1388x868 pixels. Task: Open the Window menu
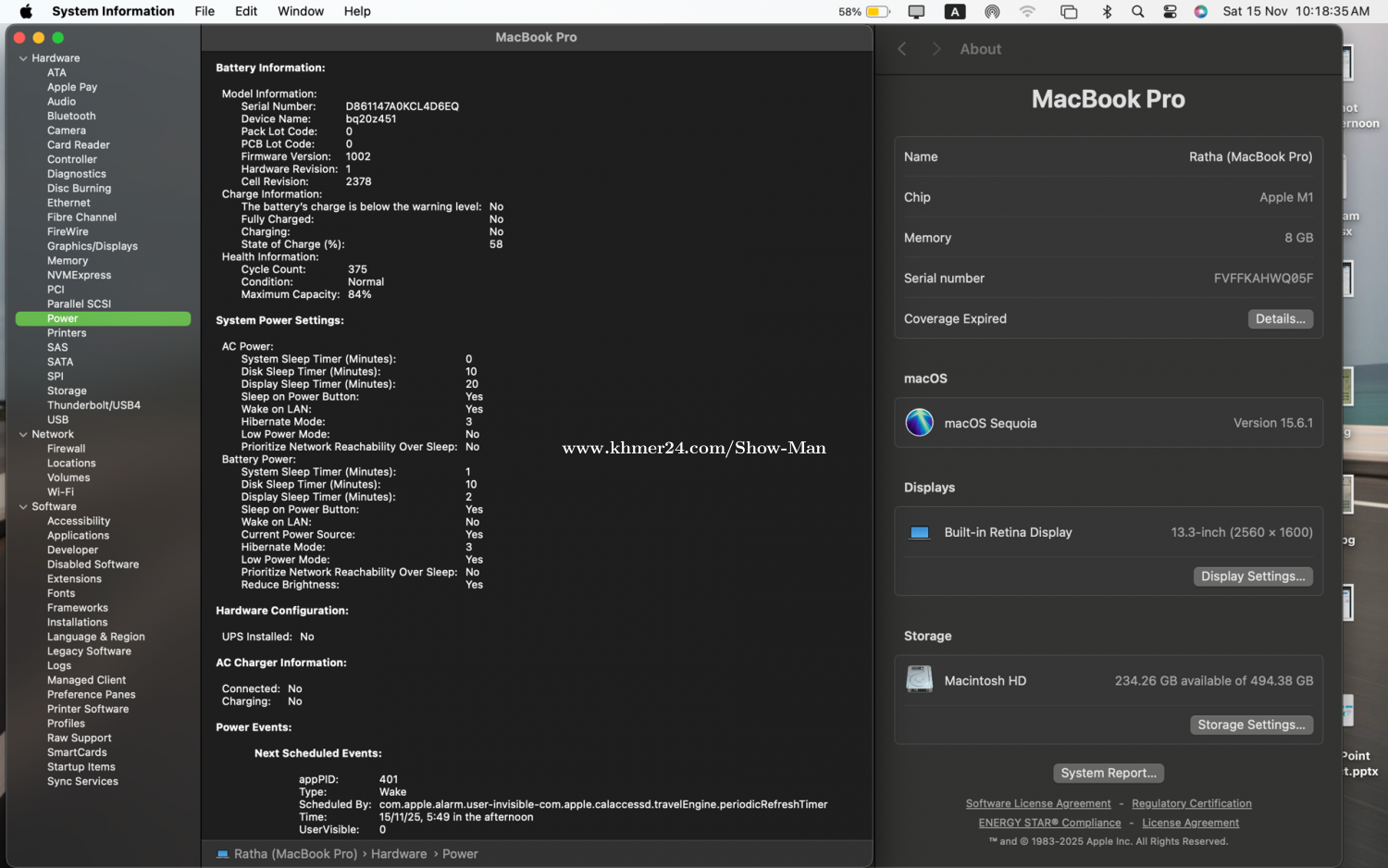pyautogui.click(x=301, y=12)
